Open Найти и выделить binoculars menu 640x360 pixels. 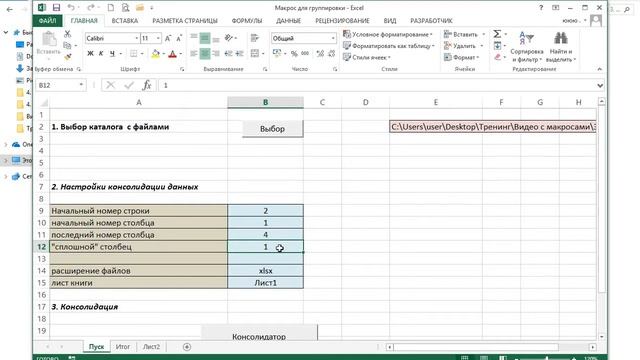[561, 46]
